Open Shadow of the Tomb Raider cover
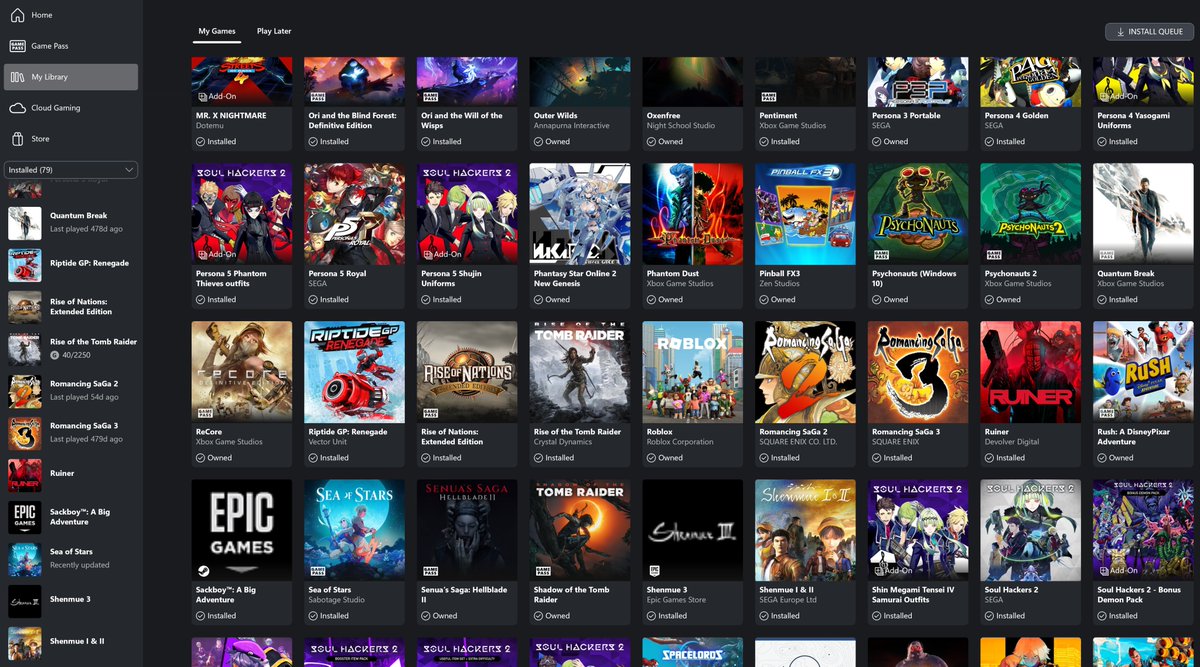Image resolution: width=1200 pixels, height=667 pixels. point(580,530)
